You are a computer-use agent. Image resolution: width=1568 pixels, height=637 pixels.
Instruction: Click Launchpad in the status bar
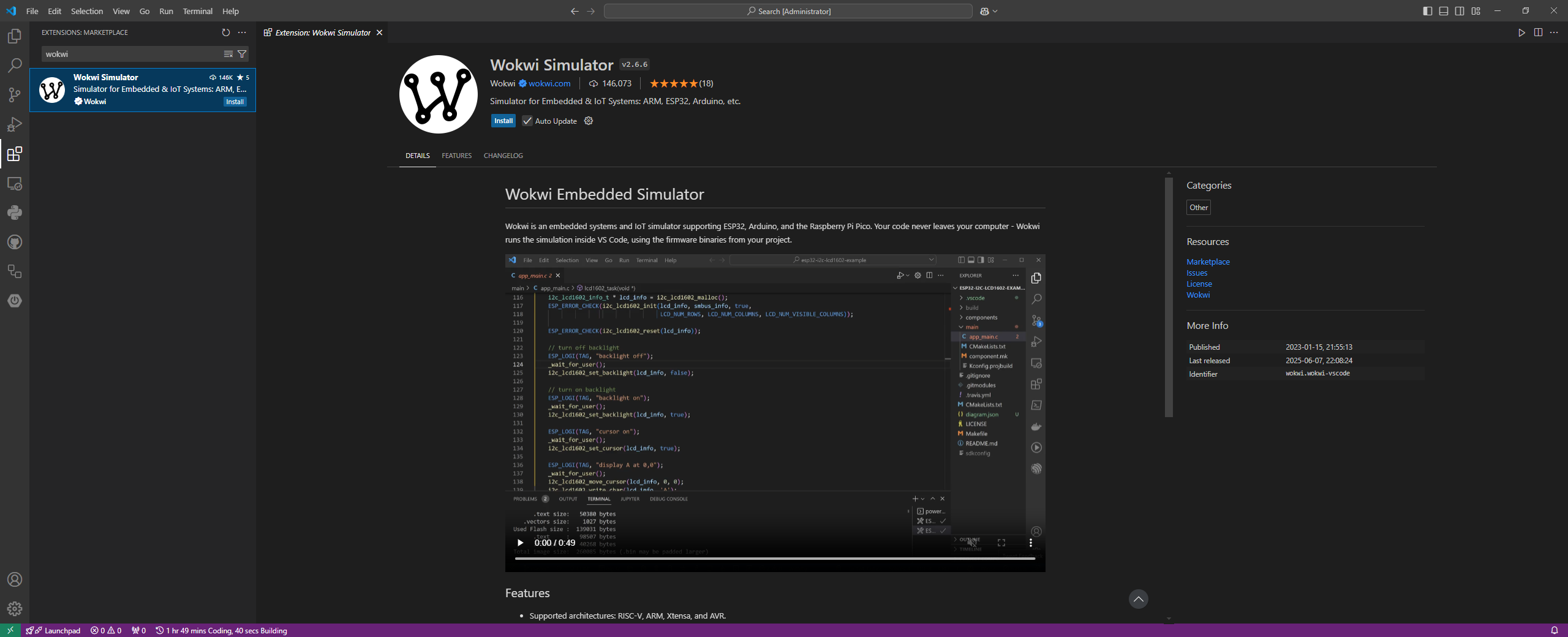tap(54, 630)
